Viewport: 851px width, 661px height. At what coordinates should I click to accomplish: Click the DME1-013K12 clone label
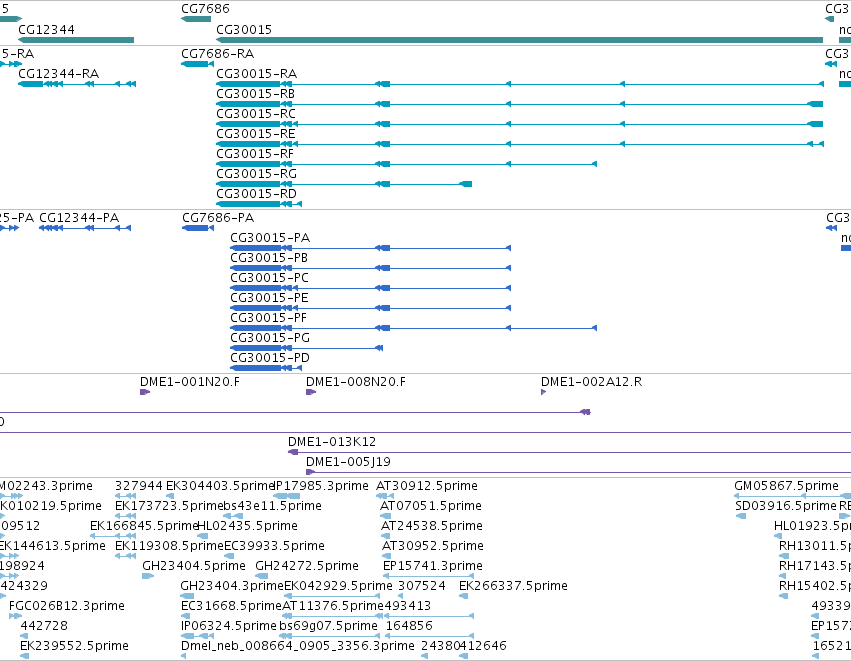coord(332,442)
